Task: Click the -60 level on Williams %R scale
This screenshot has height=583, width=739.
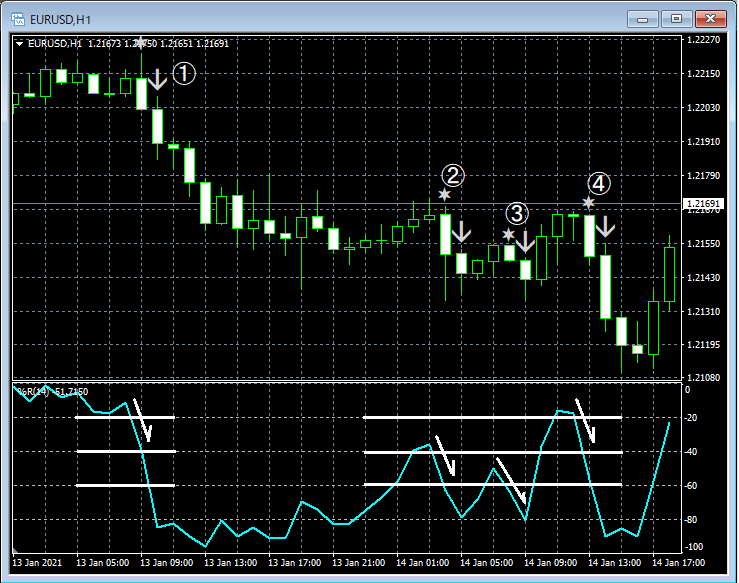Action: click(691, 486)
